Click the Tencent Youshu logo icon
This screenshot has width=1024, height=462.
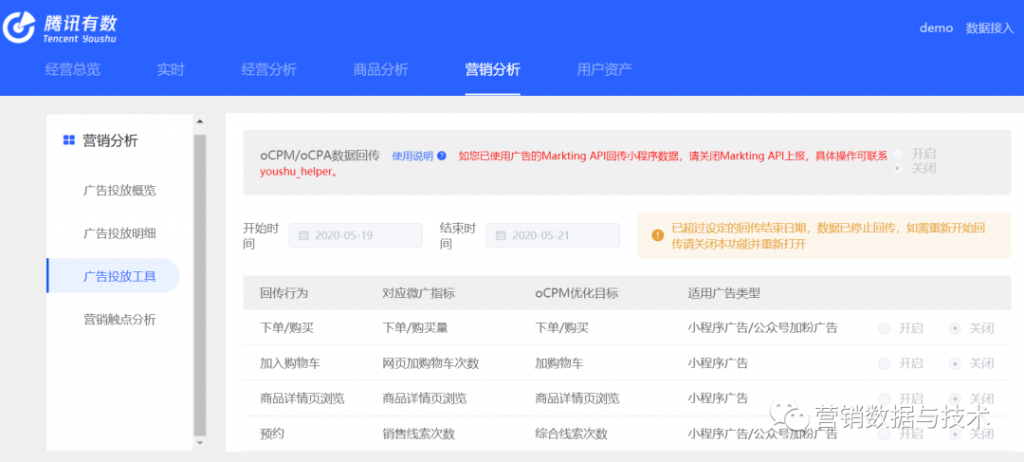click(x=18, y=29)
